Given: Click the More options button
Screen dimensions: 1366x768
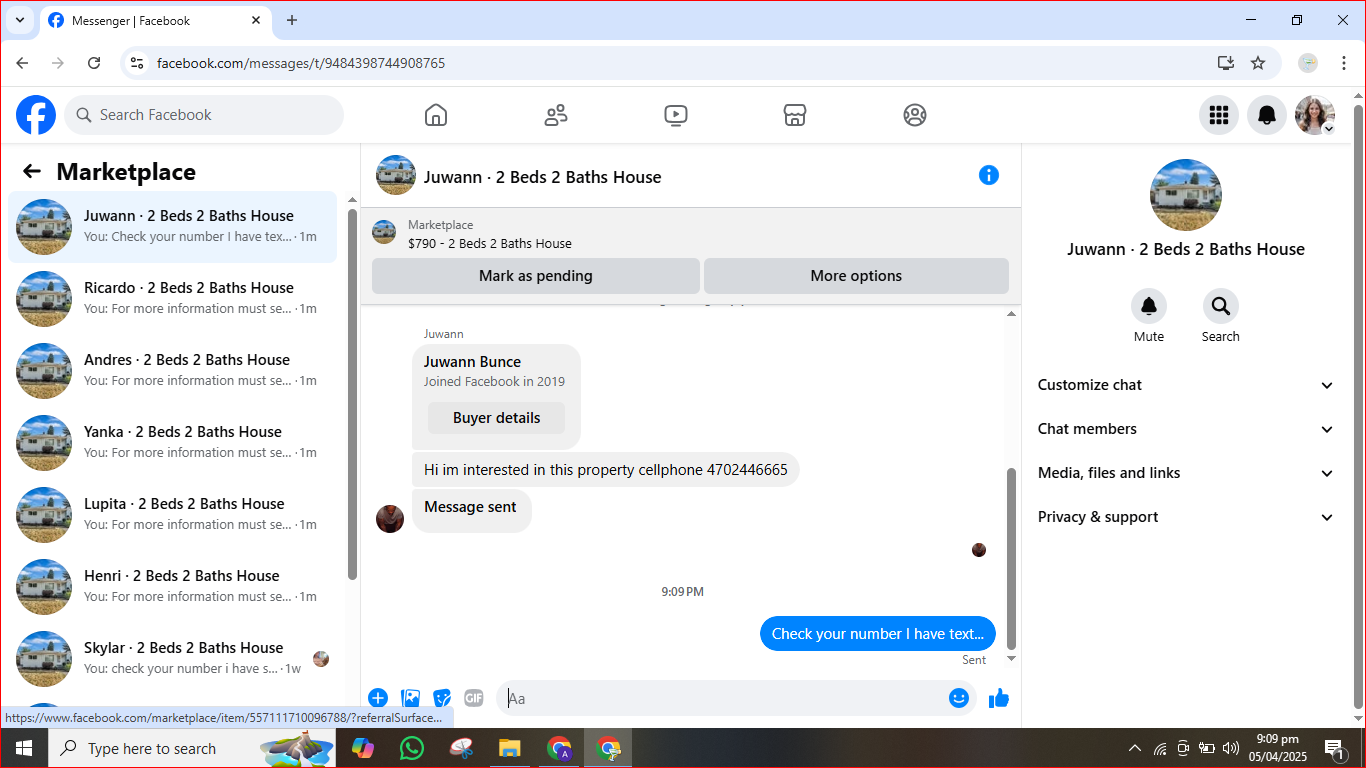Looking at the screenshot, I should coord(856,276).
